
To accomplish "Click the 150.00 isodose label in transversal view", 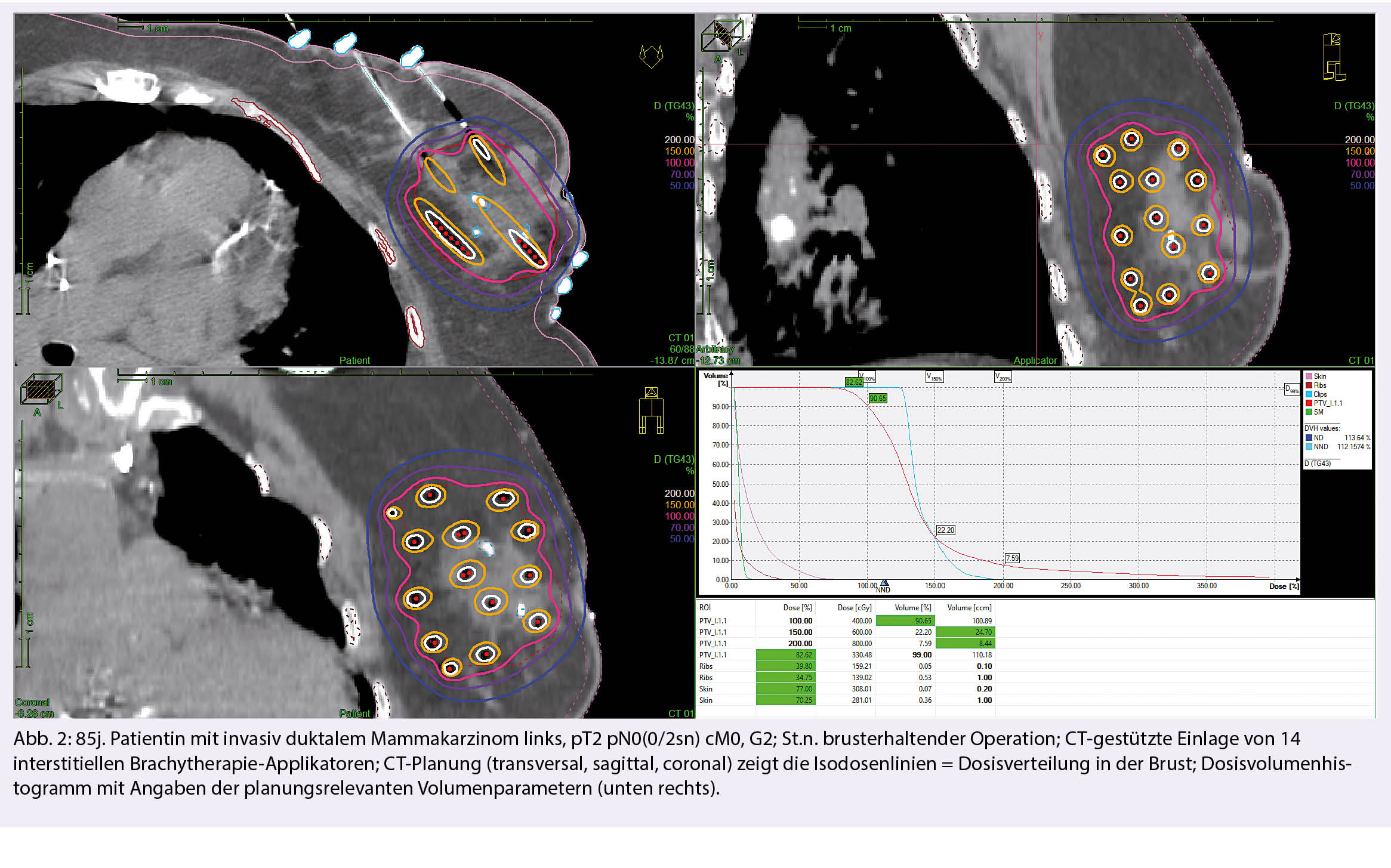I will click(x=680, y=152).
